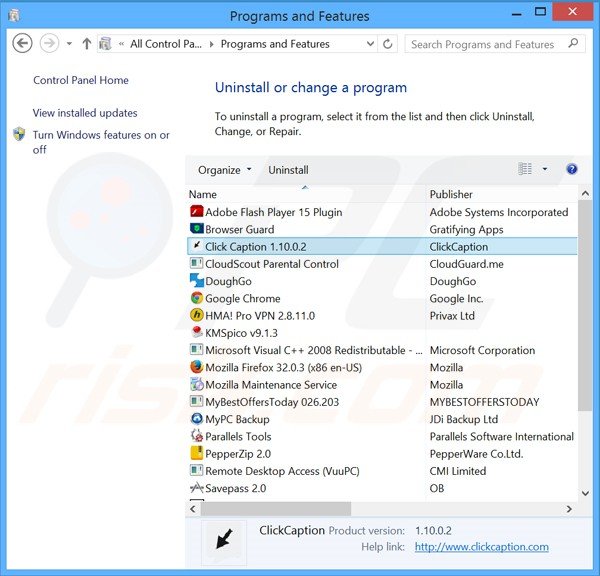Open the Organize menu
The width and height of the screenshot is (600, 576).
[x=224, y=170]
